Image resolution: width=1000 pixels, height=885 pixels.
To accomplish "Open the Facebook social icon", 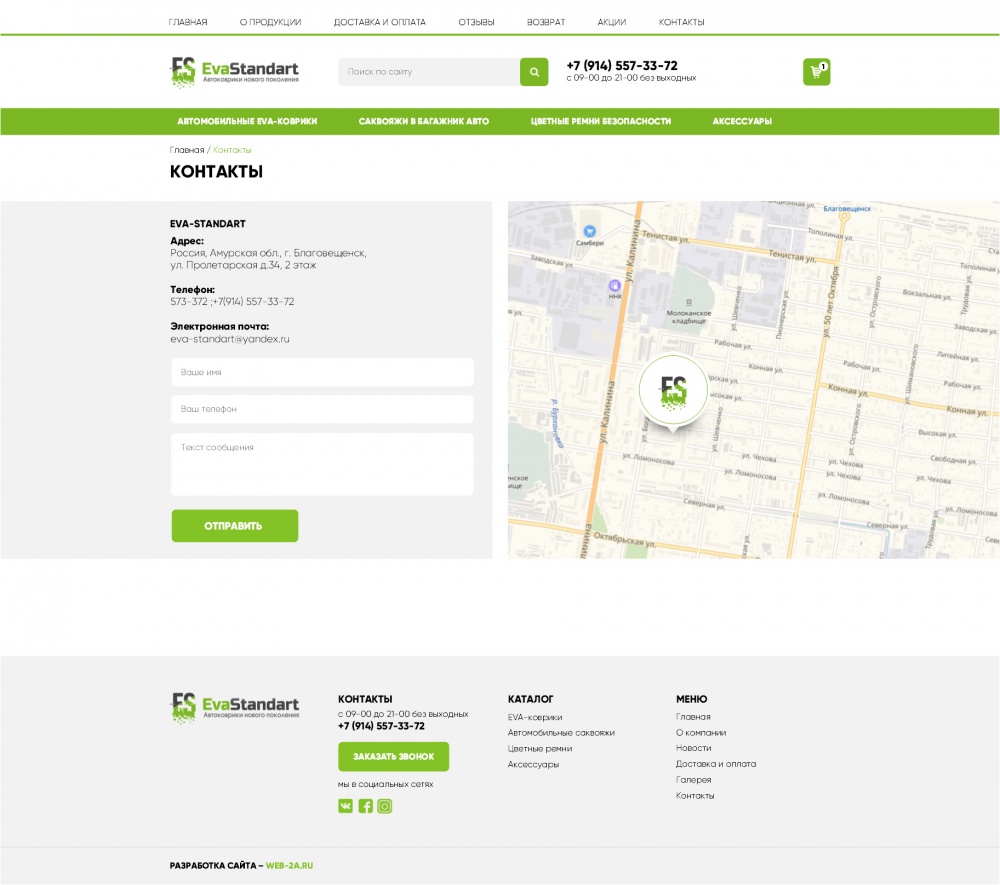I will [x=365, y=806].
